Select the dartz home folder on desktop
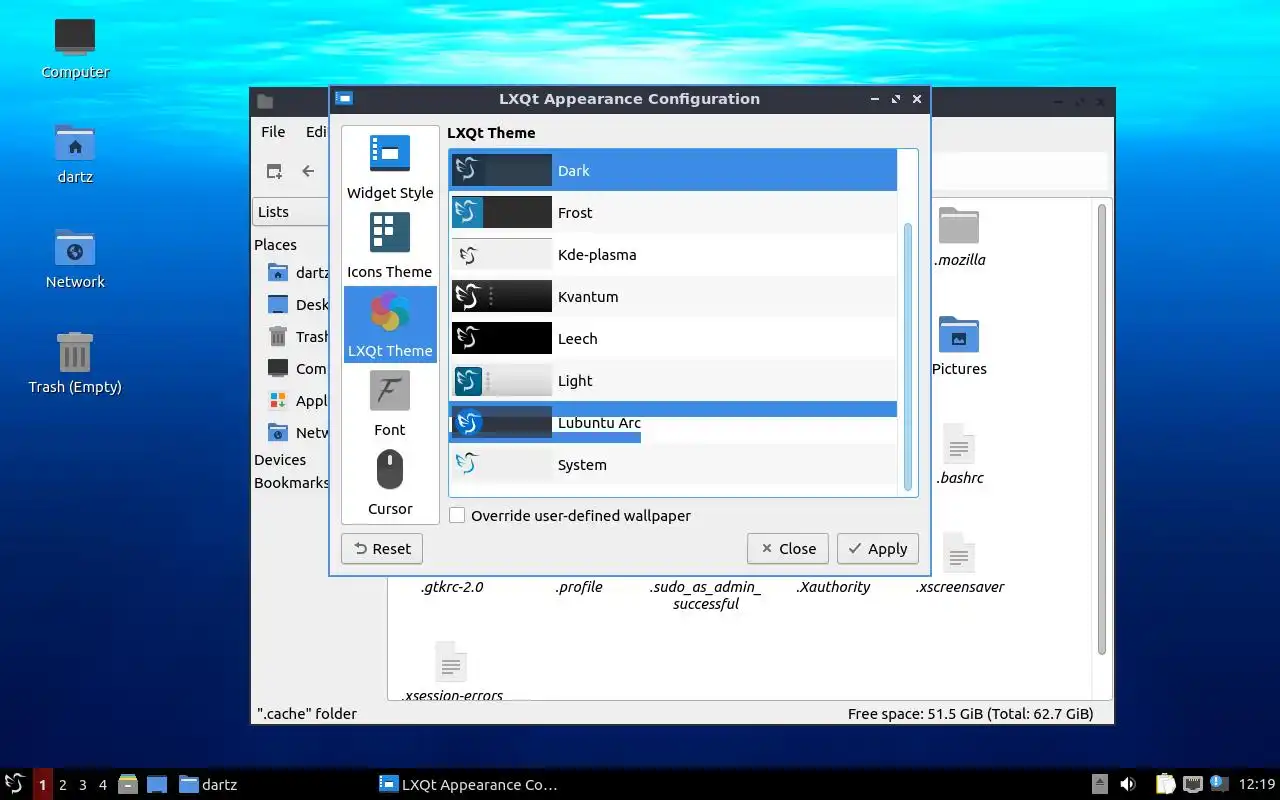The width and height of the screenshot is (1280, 800). tap(75, 154)
